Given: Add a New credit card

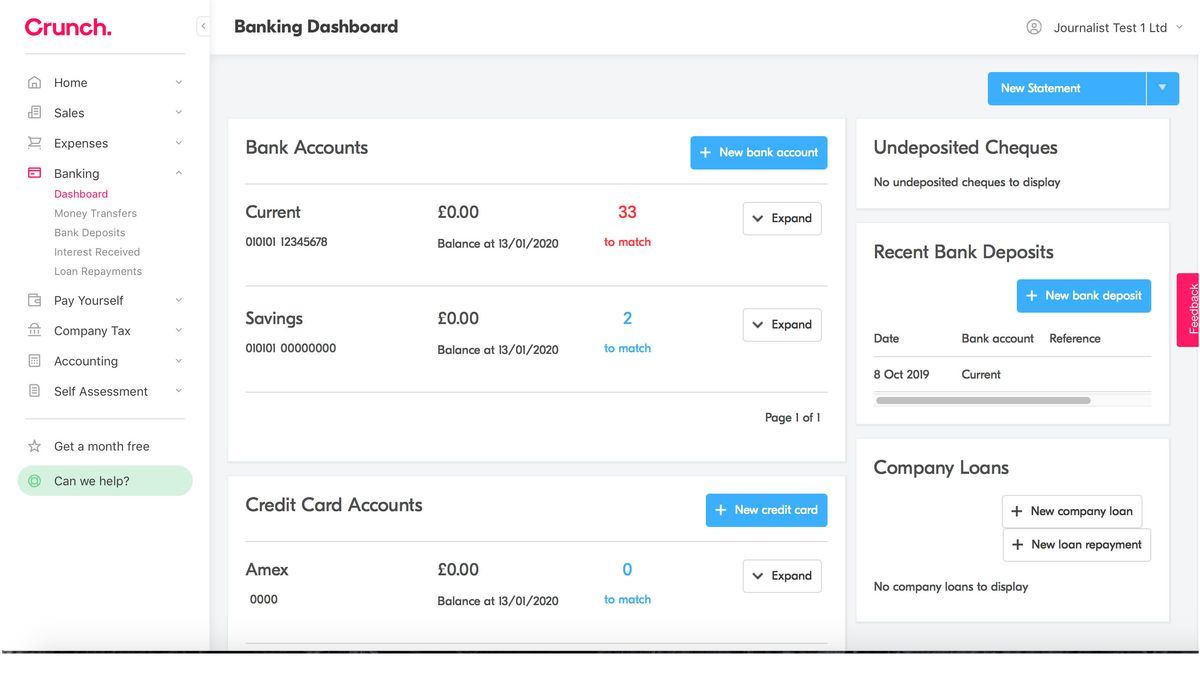Looking at the screenshot, I should (x=766, y=510).
